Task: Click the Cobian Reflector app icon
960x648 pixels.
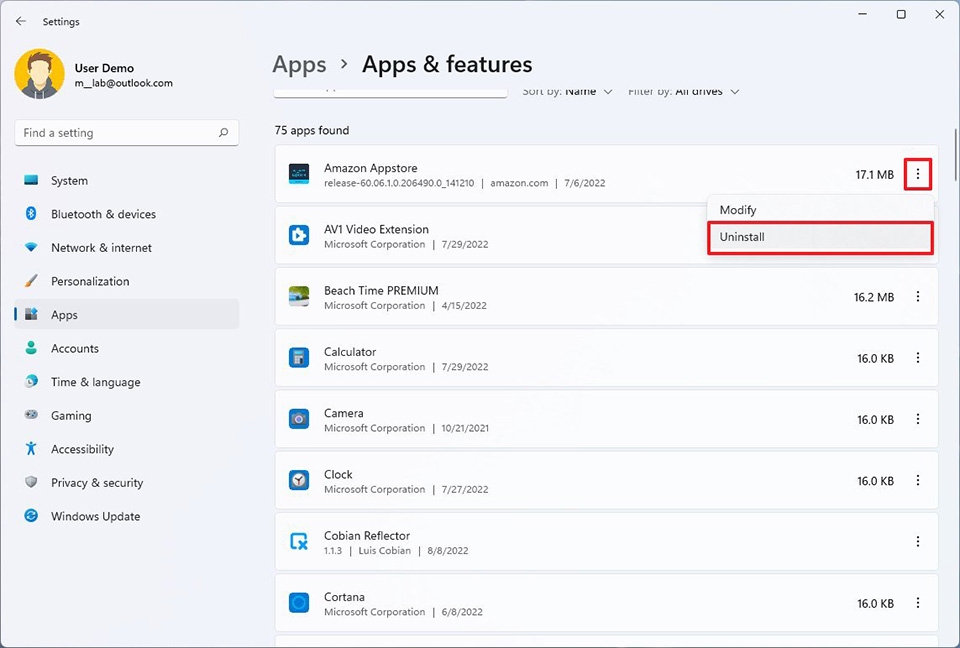Action: [298, 541]
